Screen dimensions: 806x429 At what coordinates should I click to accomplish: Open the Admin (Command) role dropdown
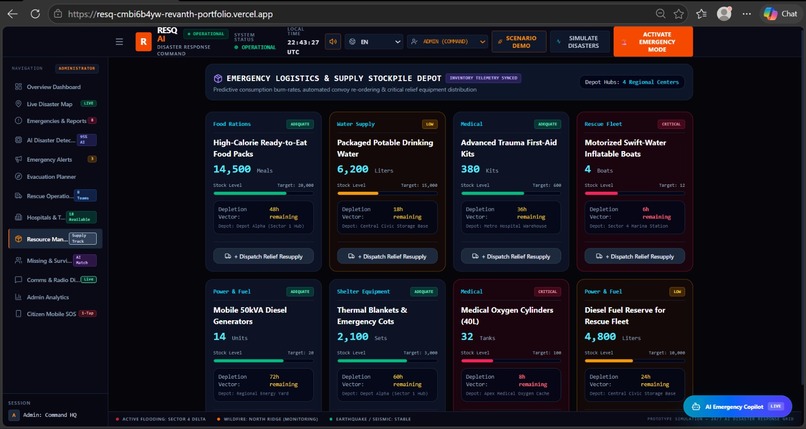447,42
